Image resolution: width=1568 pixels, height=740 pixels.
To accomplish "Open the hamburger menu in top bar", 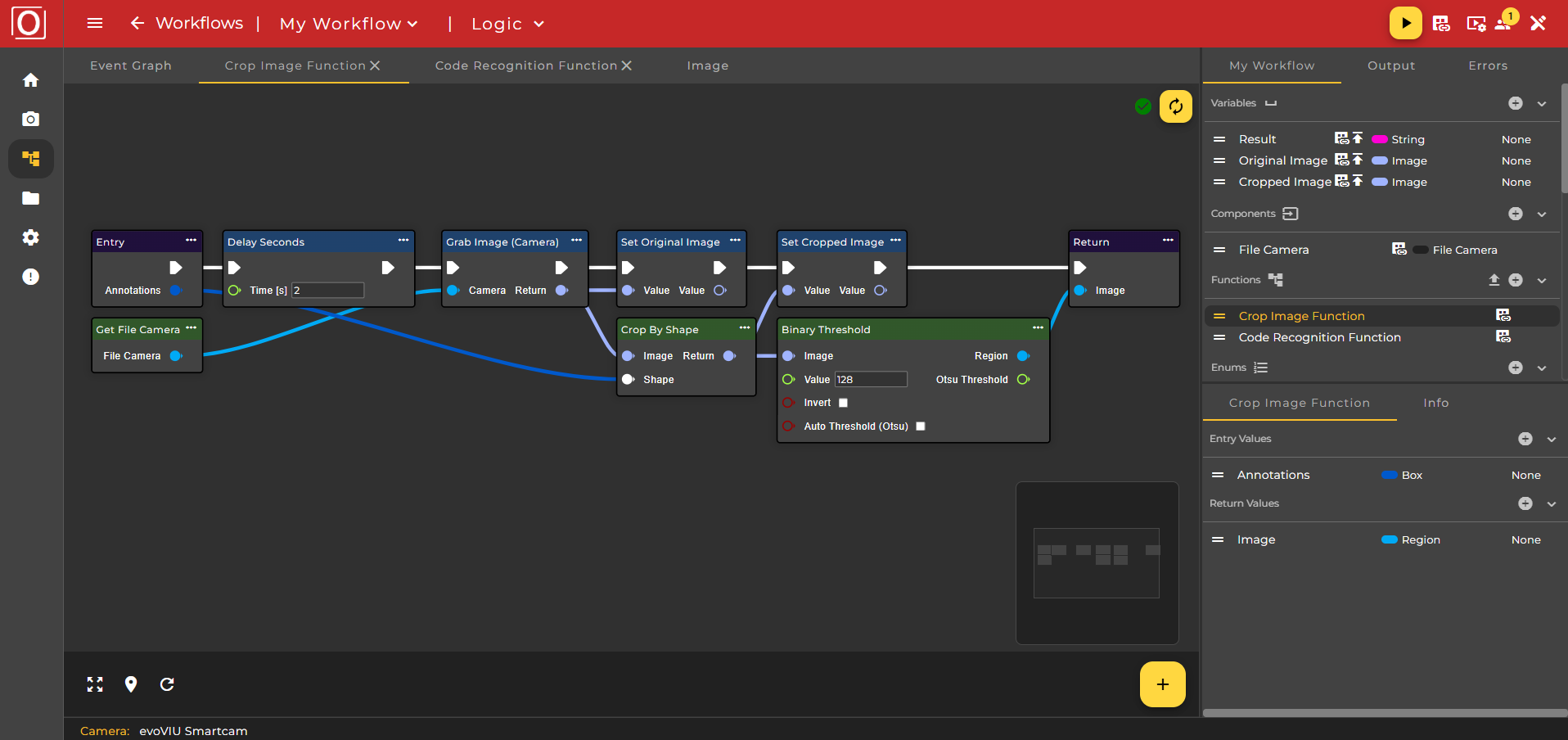I will click(95, 24).
